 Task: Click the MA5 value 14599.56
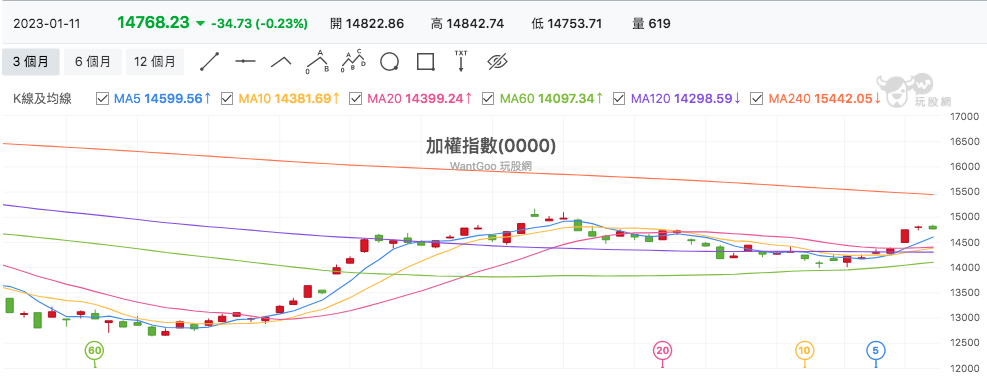(174, 99)
